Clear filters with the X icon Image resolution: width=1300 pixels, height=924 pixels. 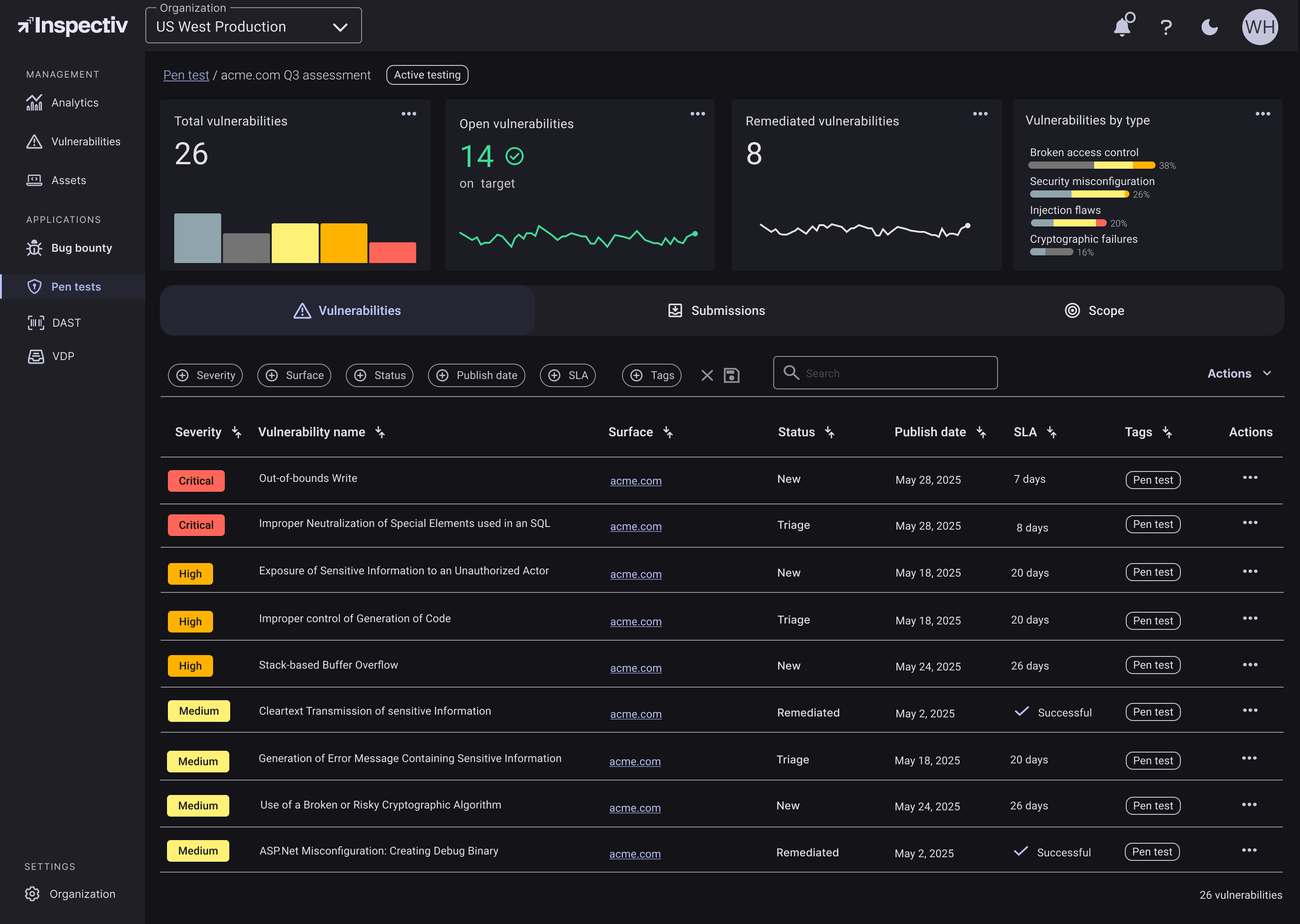[707, 375]
